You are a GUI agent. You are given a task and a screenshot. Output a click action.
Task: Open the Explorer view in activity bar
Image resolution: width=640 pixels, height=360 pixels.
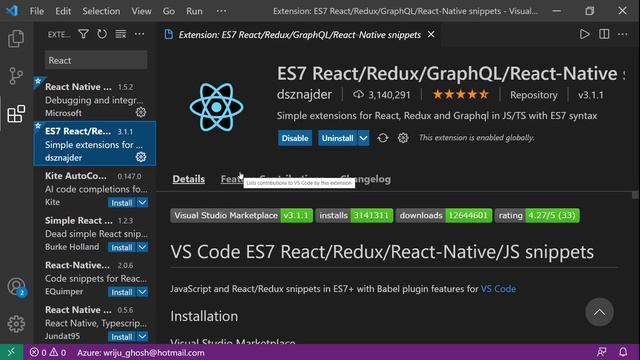16,39
